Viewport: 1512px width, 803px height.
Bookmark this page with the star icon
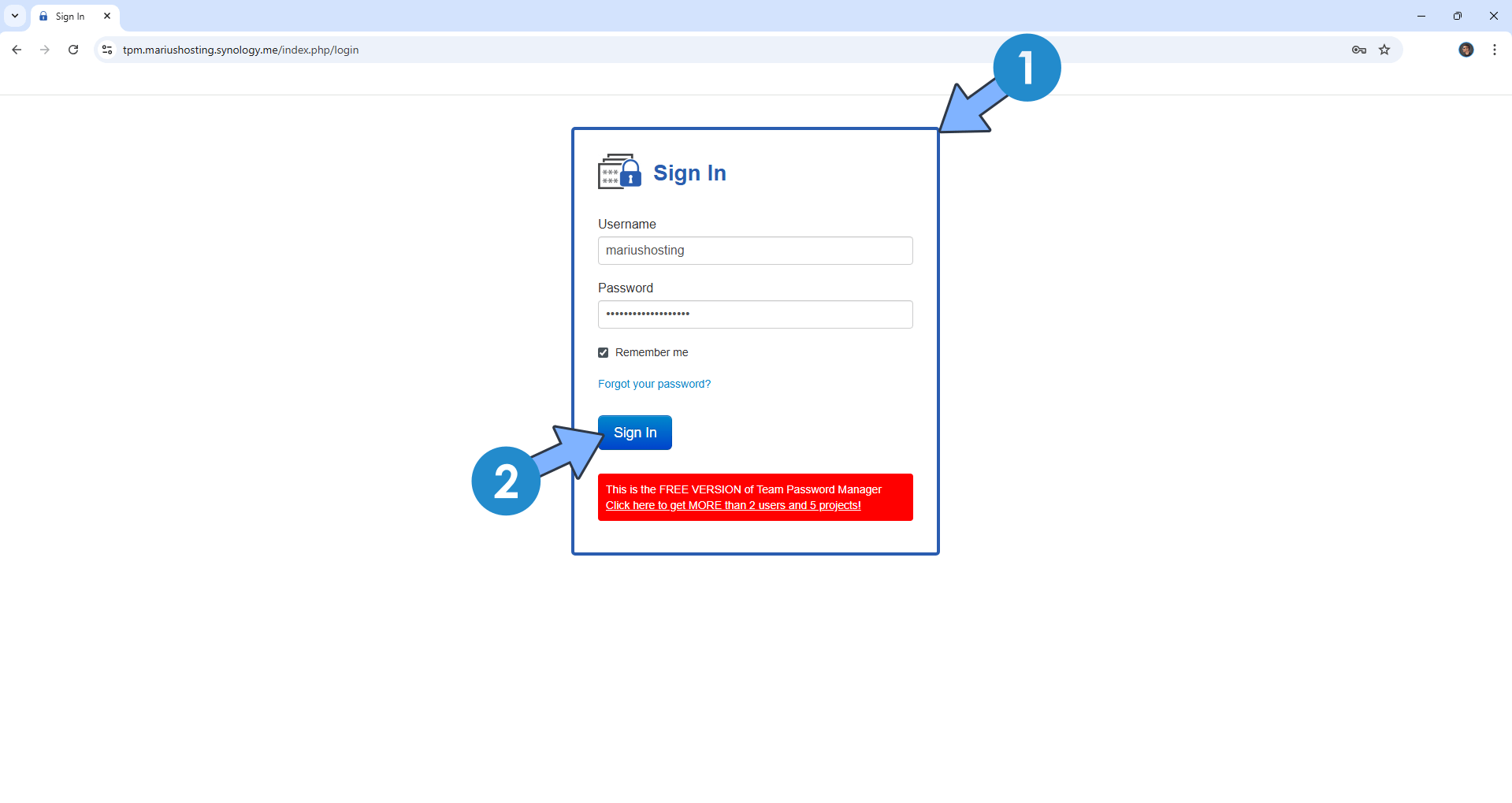pos(1384,49)
